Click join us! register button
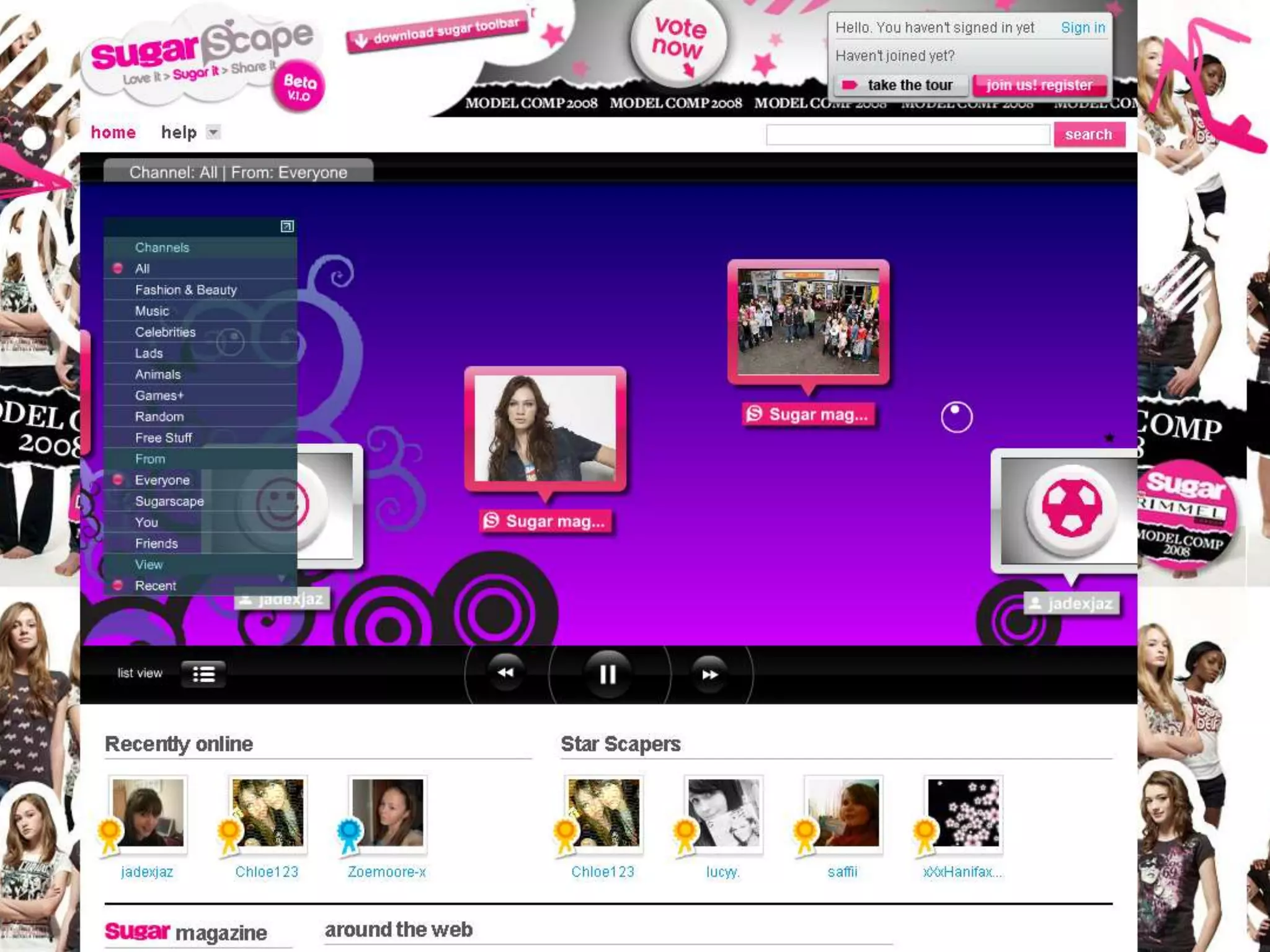1270x952 pixels. pyautogui.click(x=1039, y=85)
